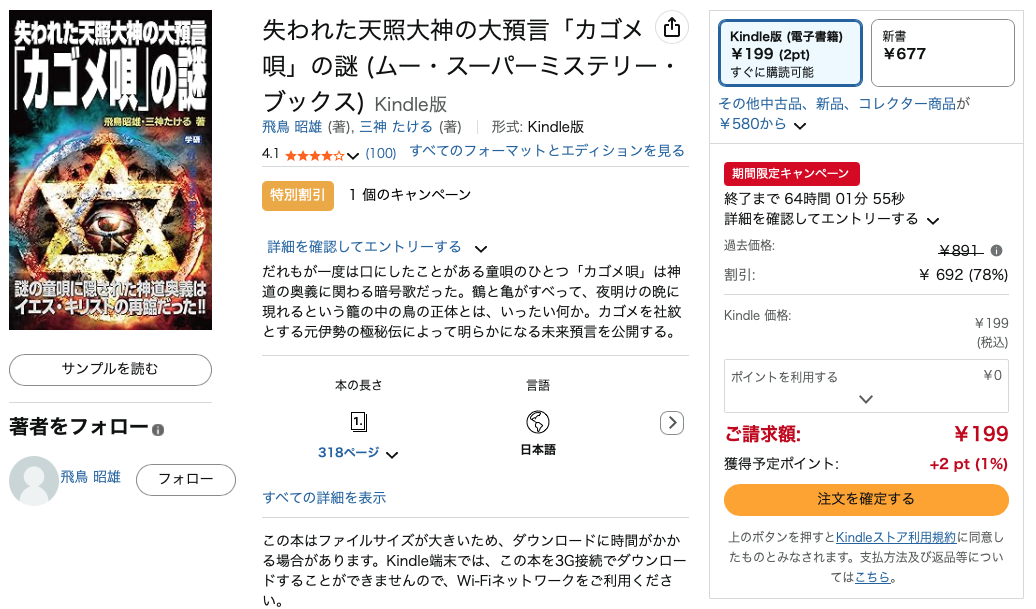This screenshot has height=609, width=1036.
Task: Expand the ポイントを利用する section
Action: coord(866,398)
